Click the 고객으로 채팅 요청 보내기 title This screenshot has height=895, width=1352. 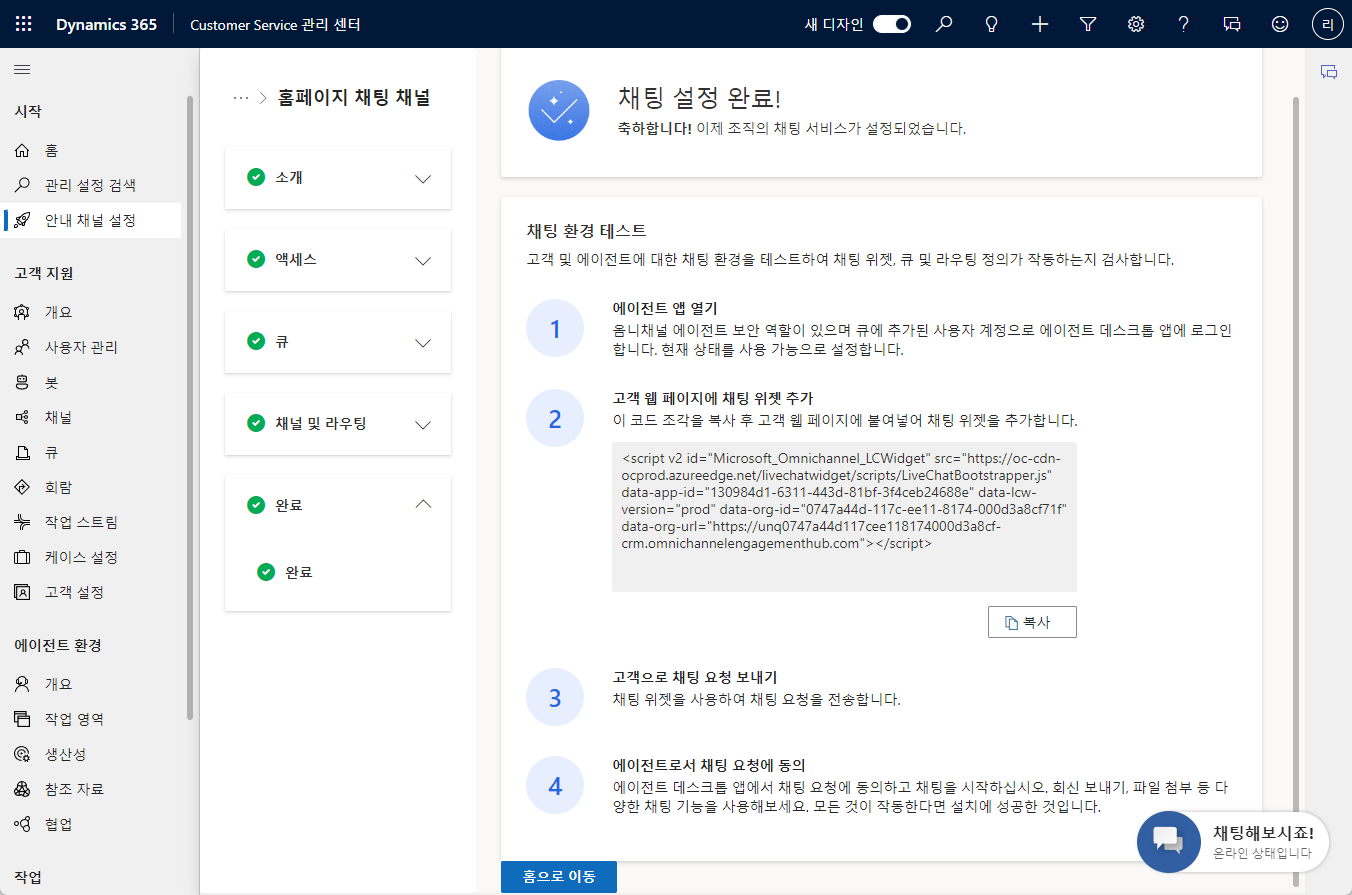694,677
